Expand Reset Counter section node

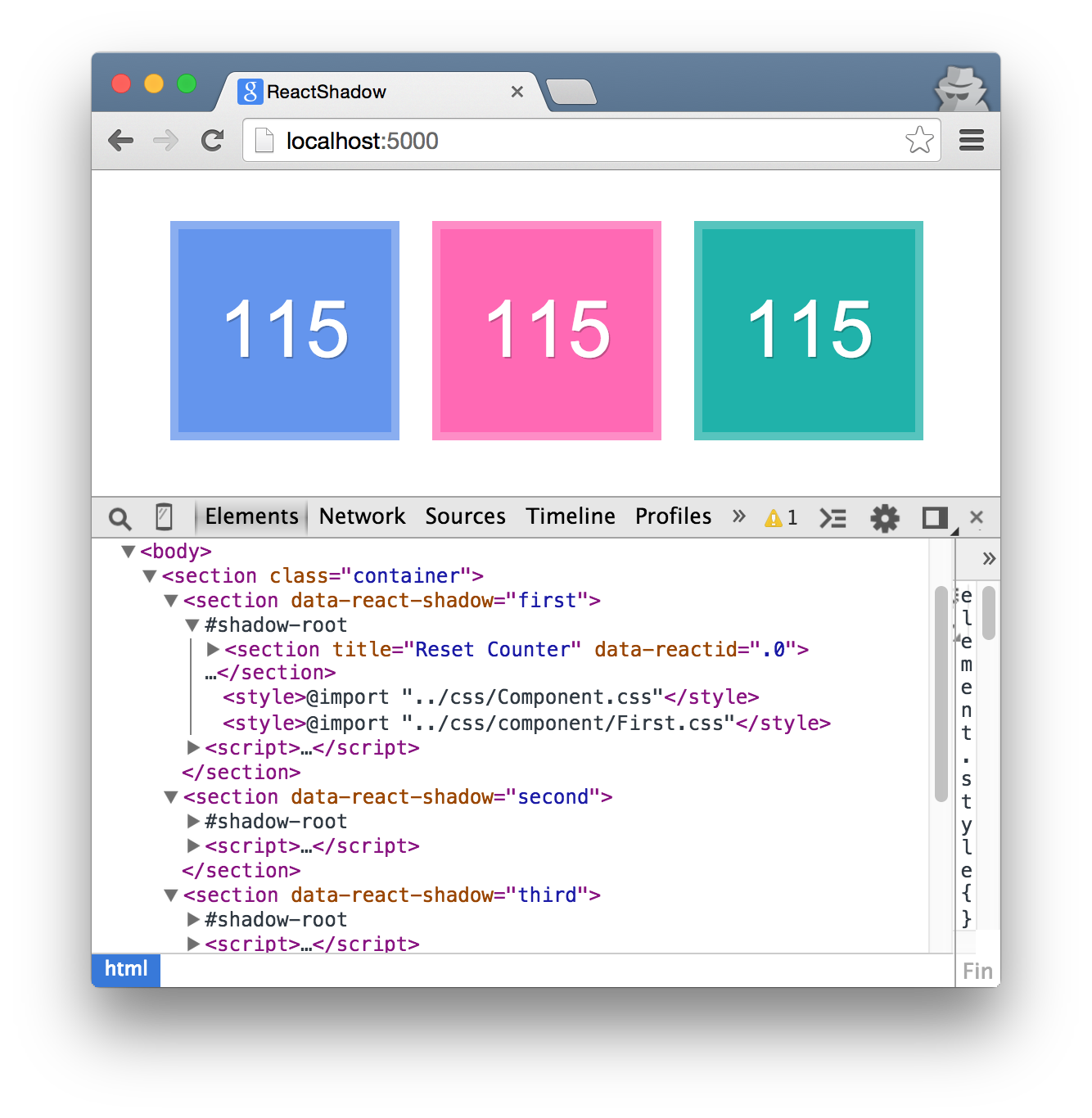click(x=214, y=649)
